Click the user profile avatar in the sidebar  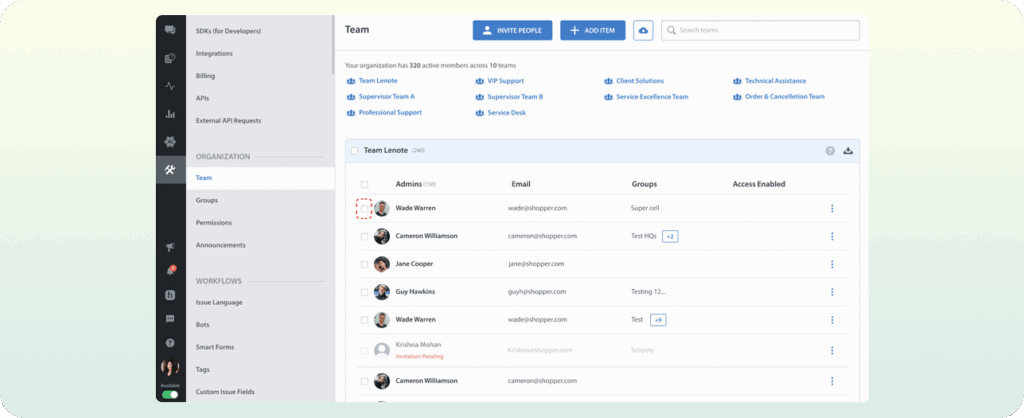click(x=170, y=367)
